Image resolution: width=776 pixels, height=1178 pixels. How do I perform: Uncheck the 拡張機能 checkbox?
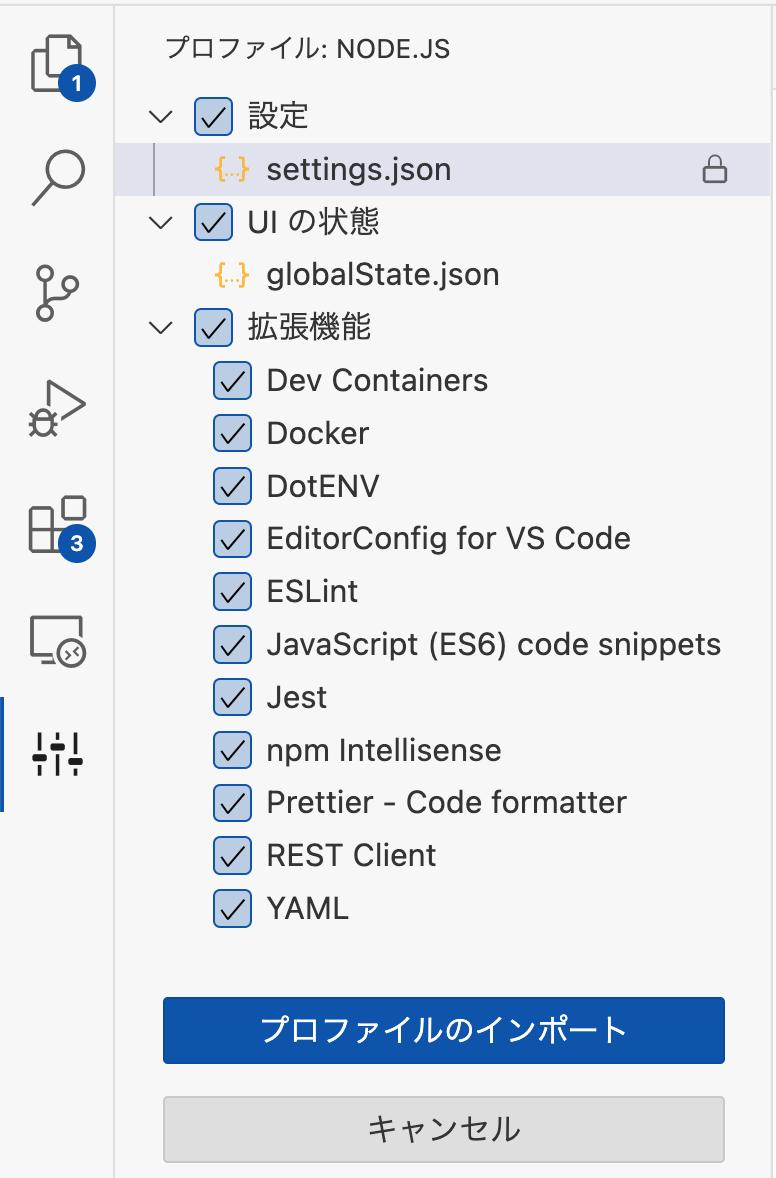213,328
